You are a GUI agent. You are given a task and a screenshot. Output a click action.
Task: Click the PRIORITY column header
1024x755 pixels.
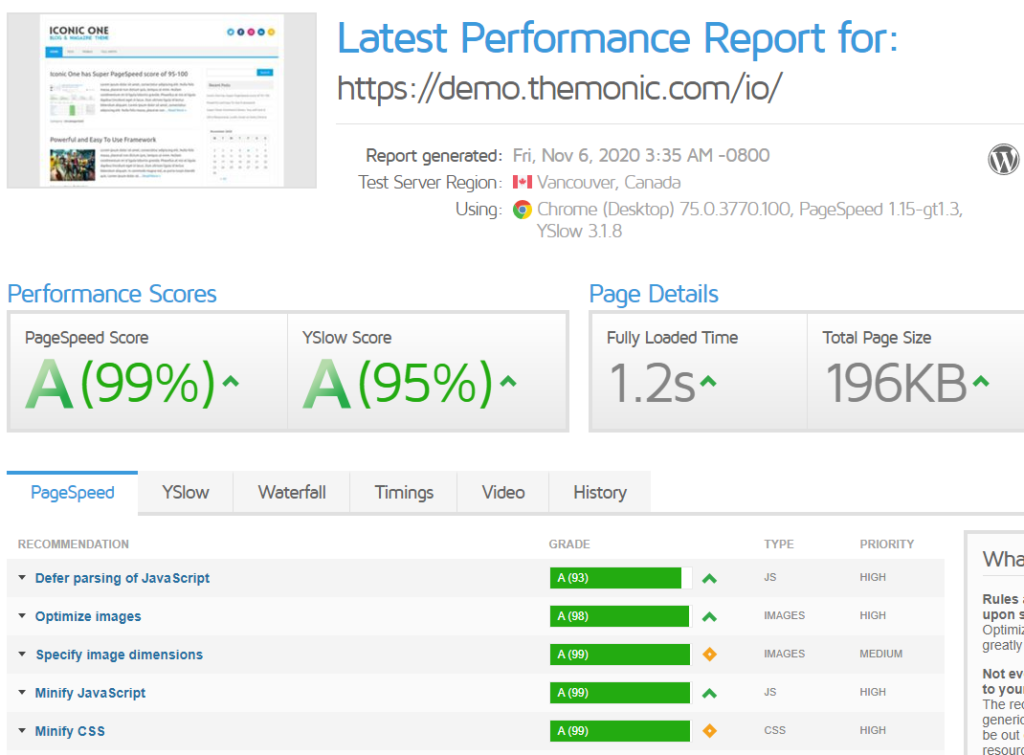[887, 544]
